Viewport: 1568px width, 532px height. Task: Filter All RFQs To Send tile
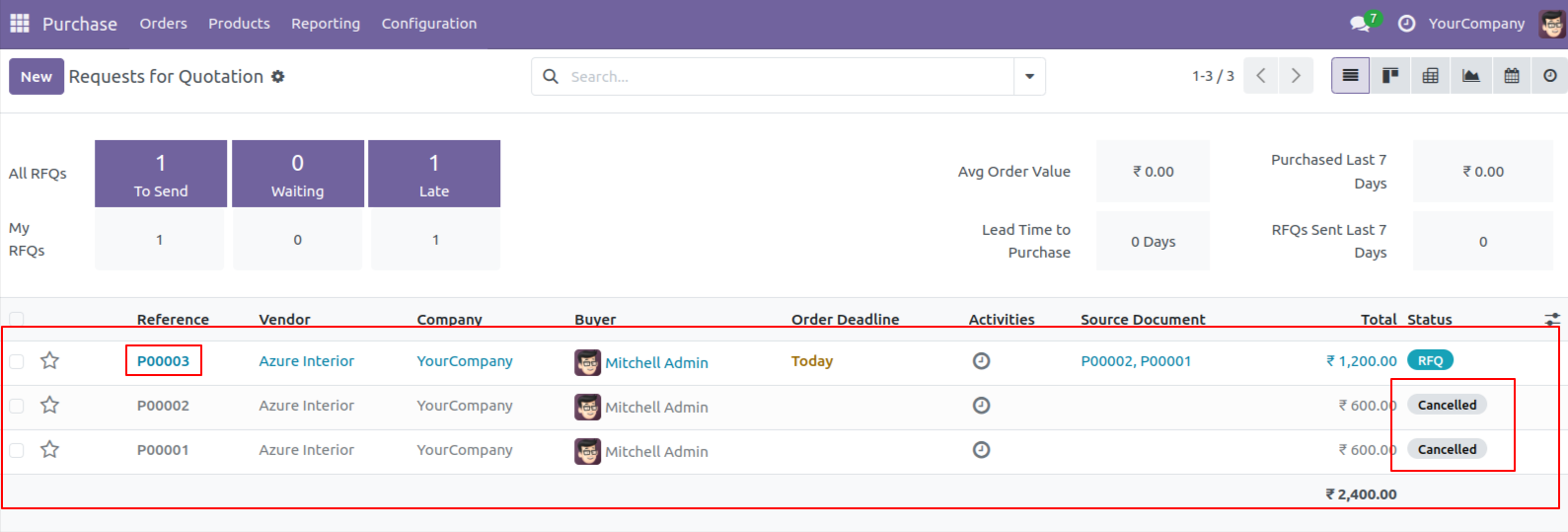pos(161,174)
